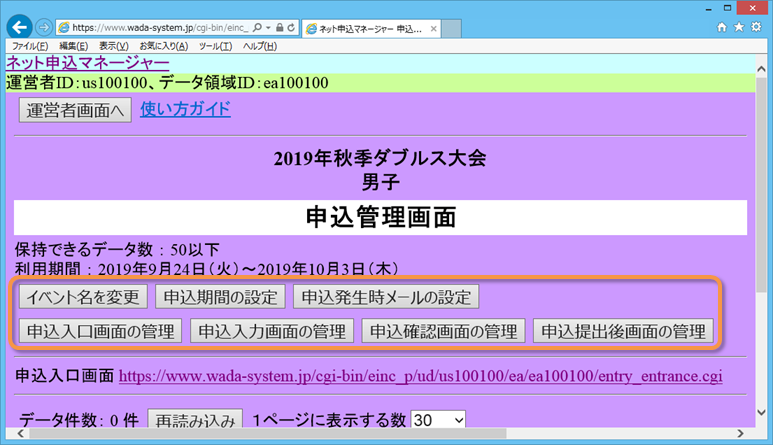
Task: Click the vertical scrollbar down arrow
Action: [x=761, y=412]
